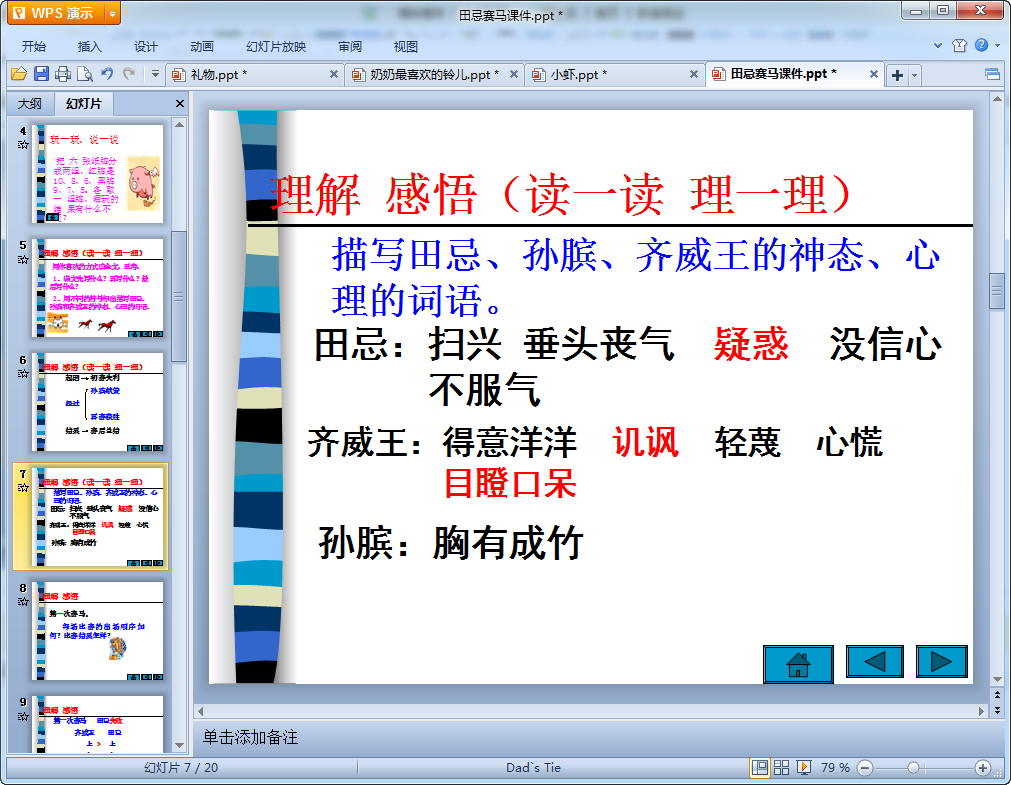Expand new document dropdown arrow beside plus

pyautogui.click(x=914, y=75)
